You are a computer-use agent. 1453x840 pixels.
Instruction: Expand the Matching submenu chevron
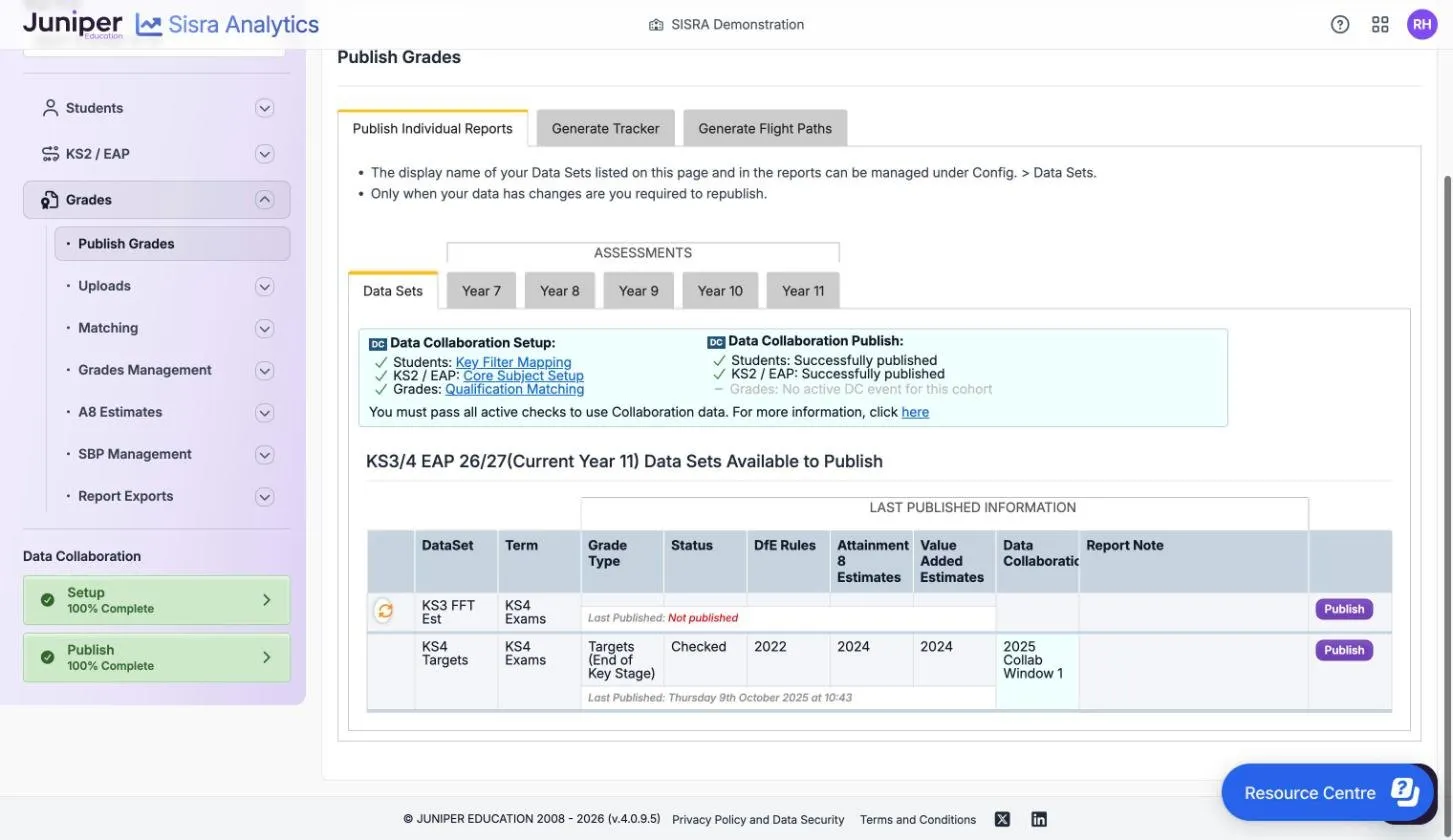264,329
